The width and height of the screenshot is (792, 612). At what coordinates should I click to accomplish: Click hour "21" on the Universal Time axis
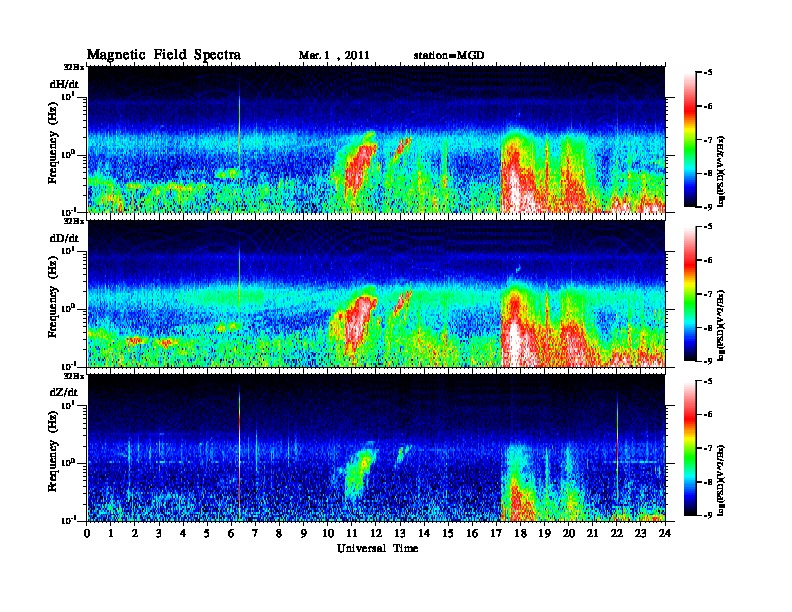593,533
